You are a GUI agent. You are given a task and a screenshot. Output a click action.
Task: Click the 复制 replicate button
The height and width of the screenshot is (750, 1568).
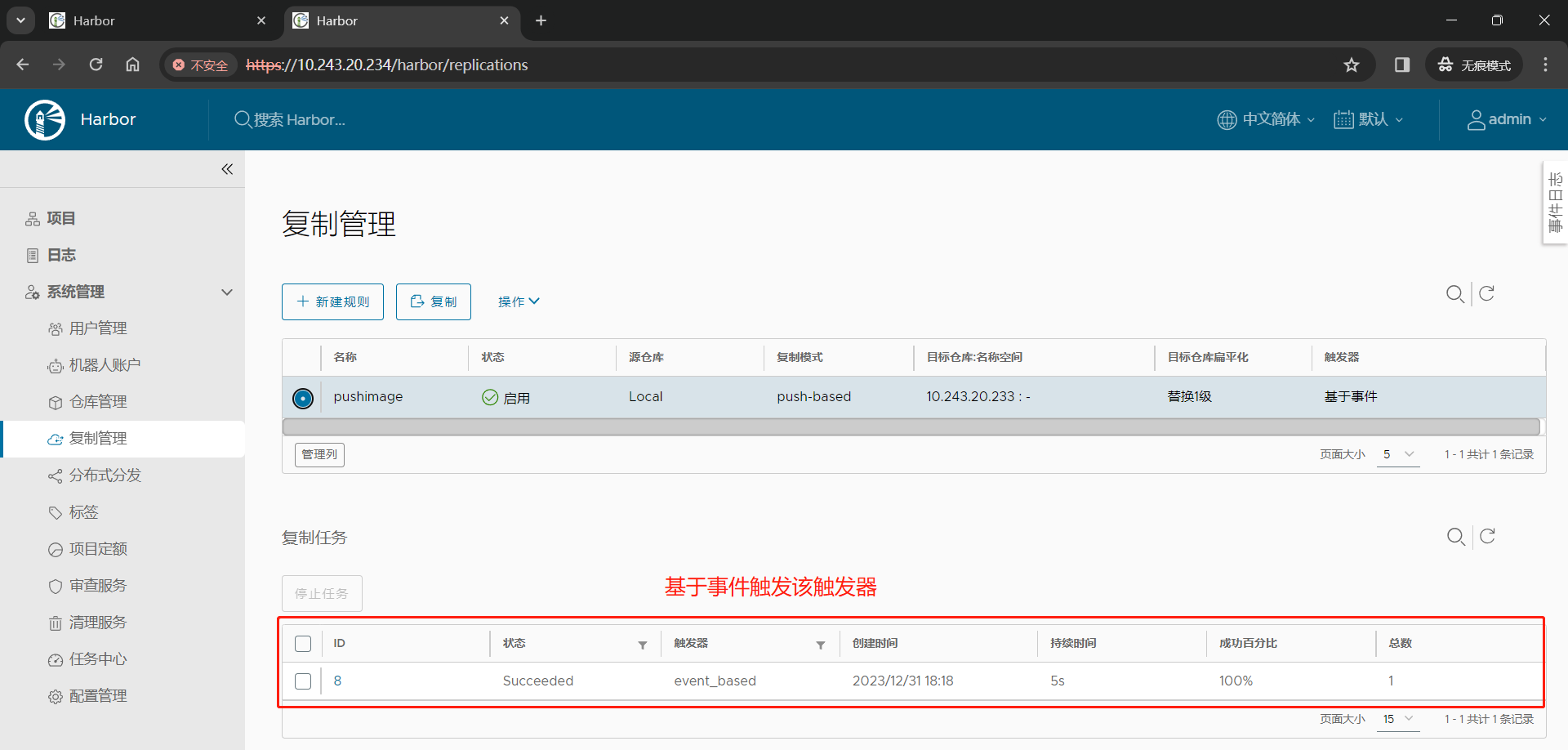click(434, 301)
